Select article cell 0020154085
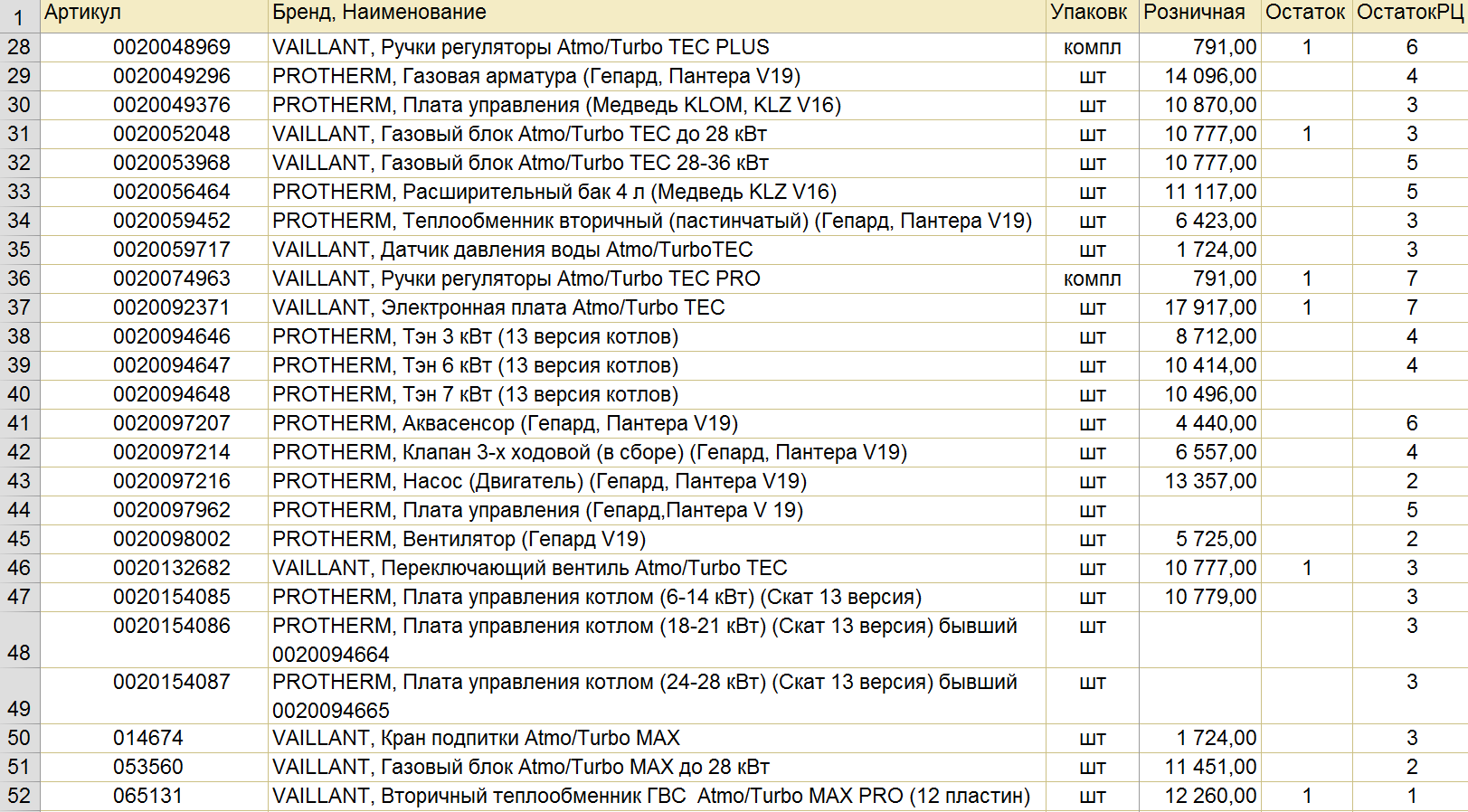The width and height of the screenshot is (1468, 812). click(154, 597)
